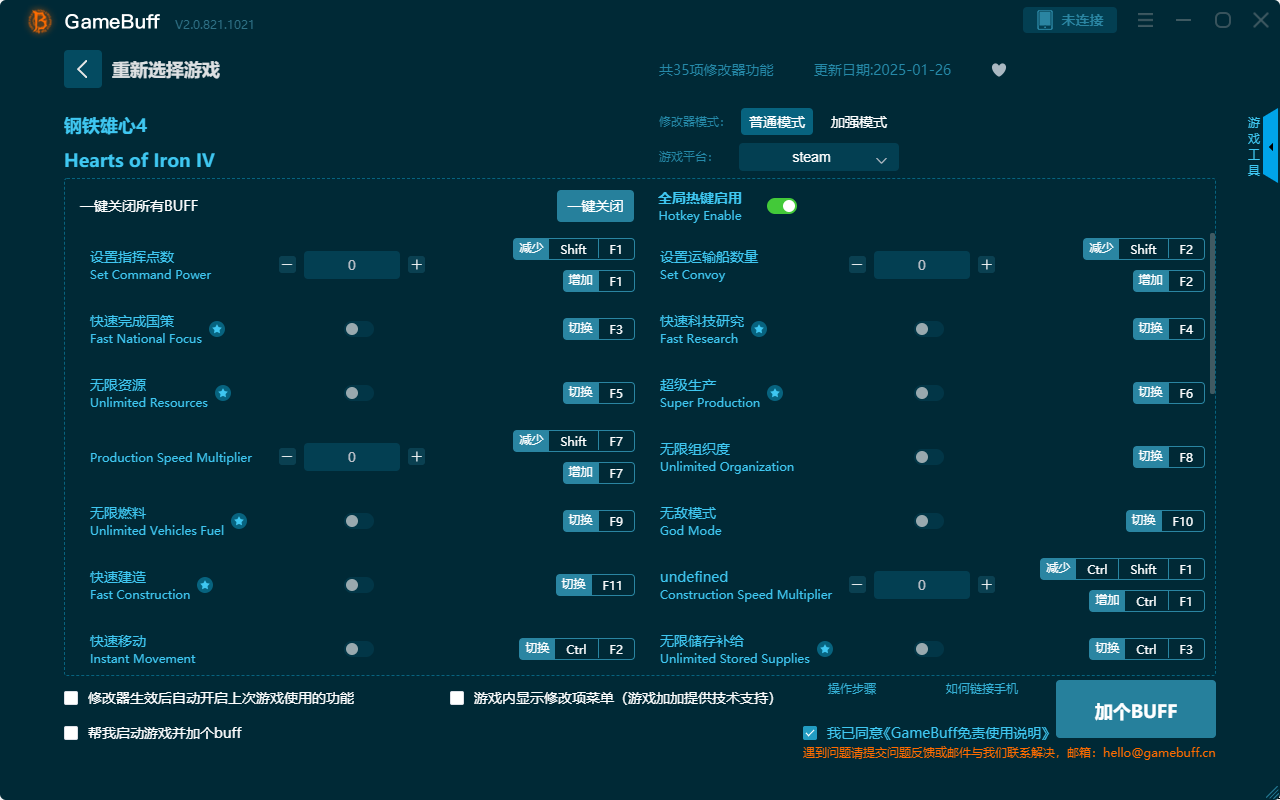Image resolution: width=1280 pixels, height=800 pixels.
Task: Click the star beside Super Production
Action: coord(774,392)
